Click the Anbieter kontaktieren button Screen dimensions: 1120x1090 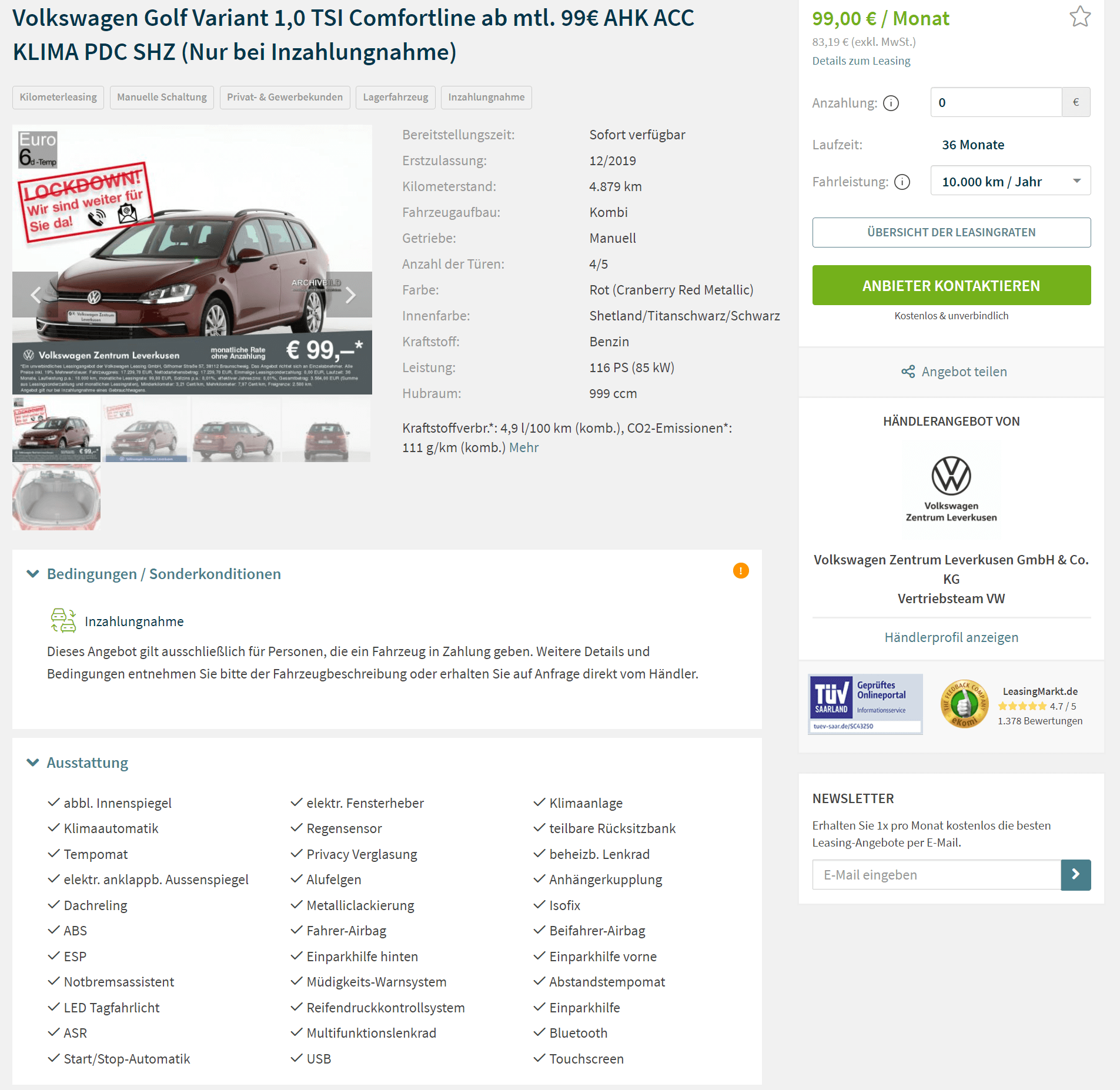tap(951, 285)
